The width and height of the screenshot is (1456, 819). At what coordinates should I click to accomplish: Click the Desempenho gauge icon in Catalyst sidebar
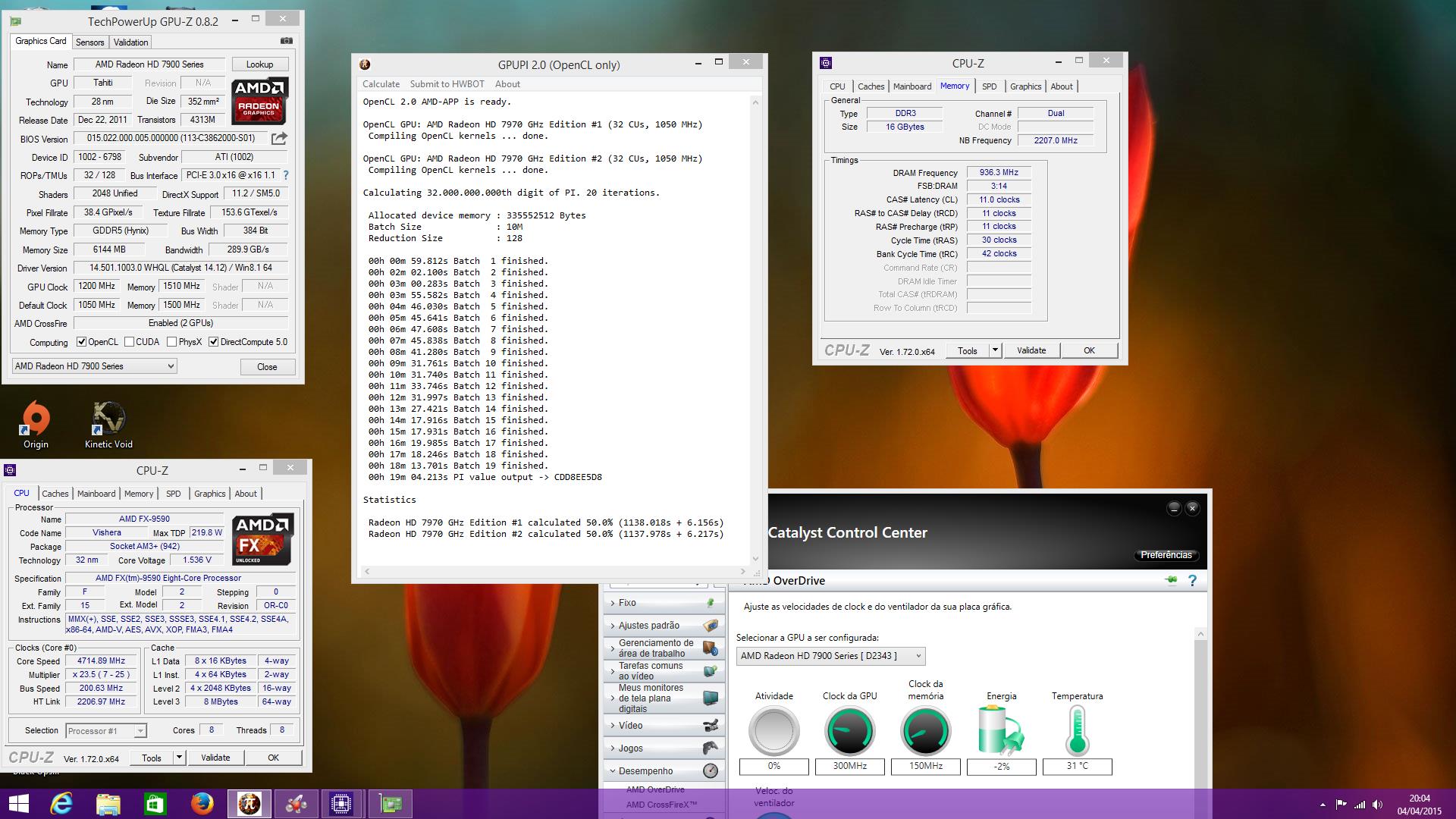point(711,770)
